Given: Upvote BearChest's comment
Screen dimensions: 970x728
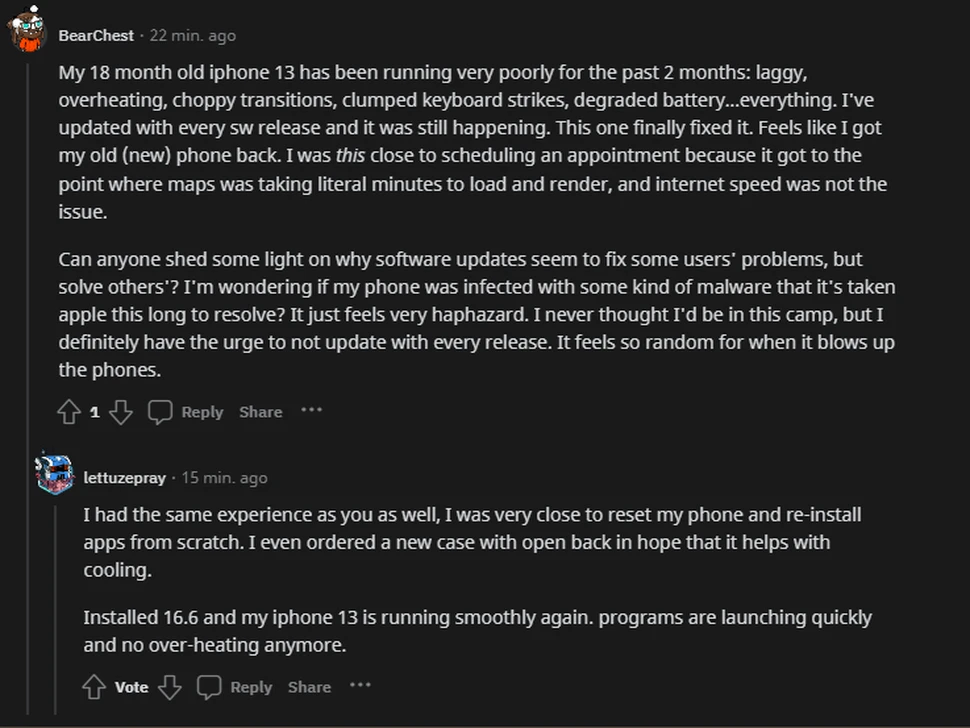Looking at the screenshot, I should 69,412.
